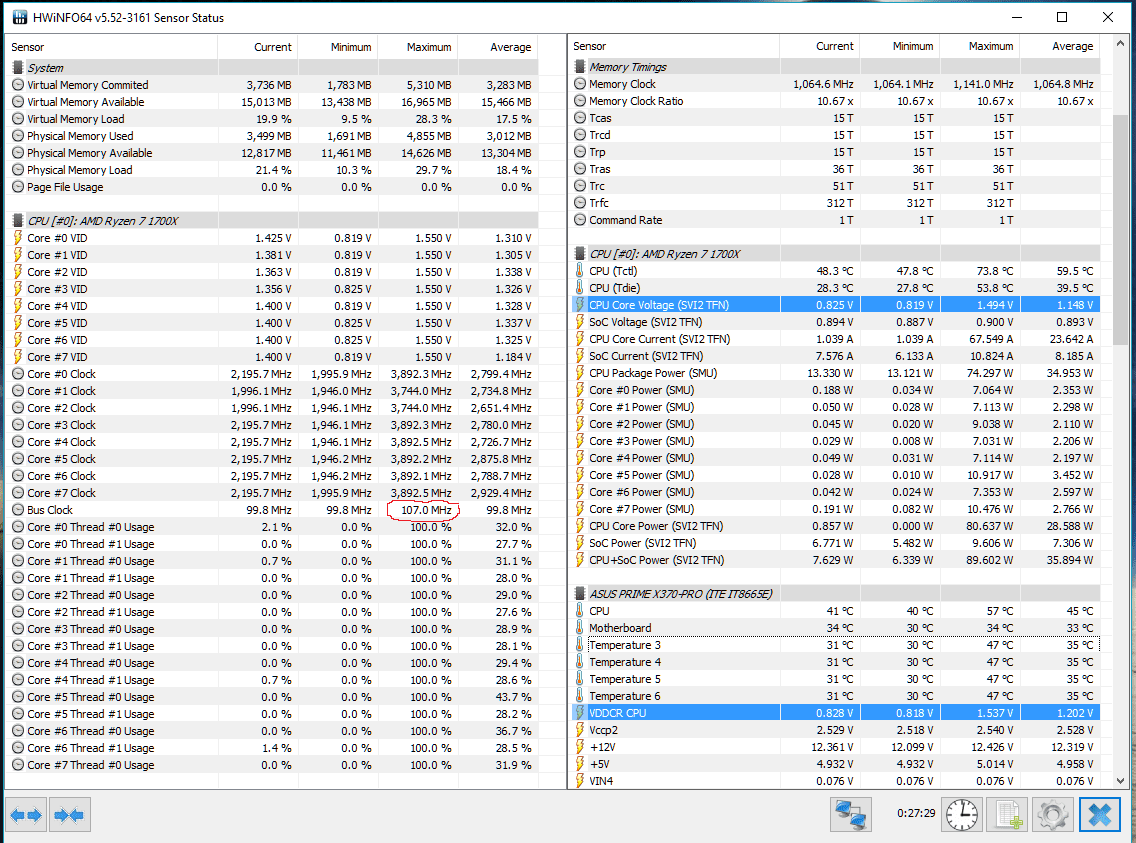Image resolution: width=1136 pixels, height=843 pixels.
Task: Select the Core #5 Power (SMU) row
Action: coord(836,475)
